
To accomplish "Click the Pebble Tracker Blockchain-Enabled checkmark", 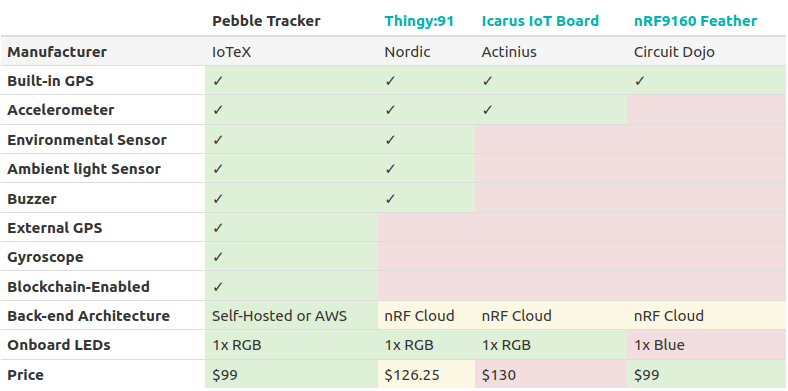I will (218, 286).
